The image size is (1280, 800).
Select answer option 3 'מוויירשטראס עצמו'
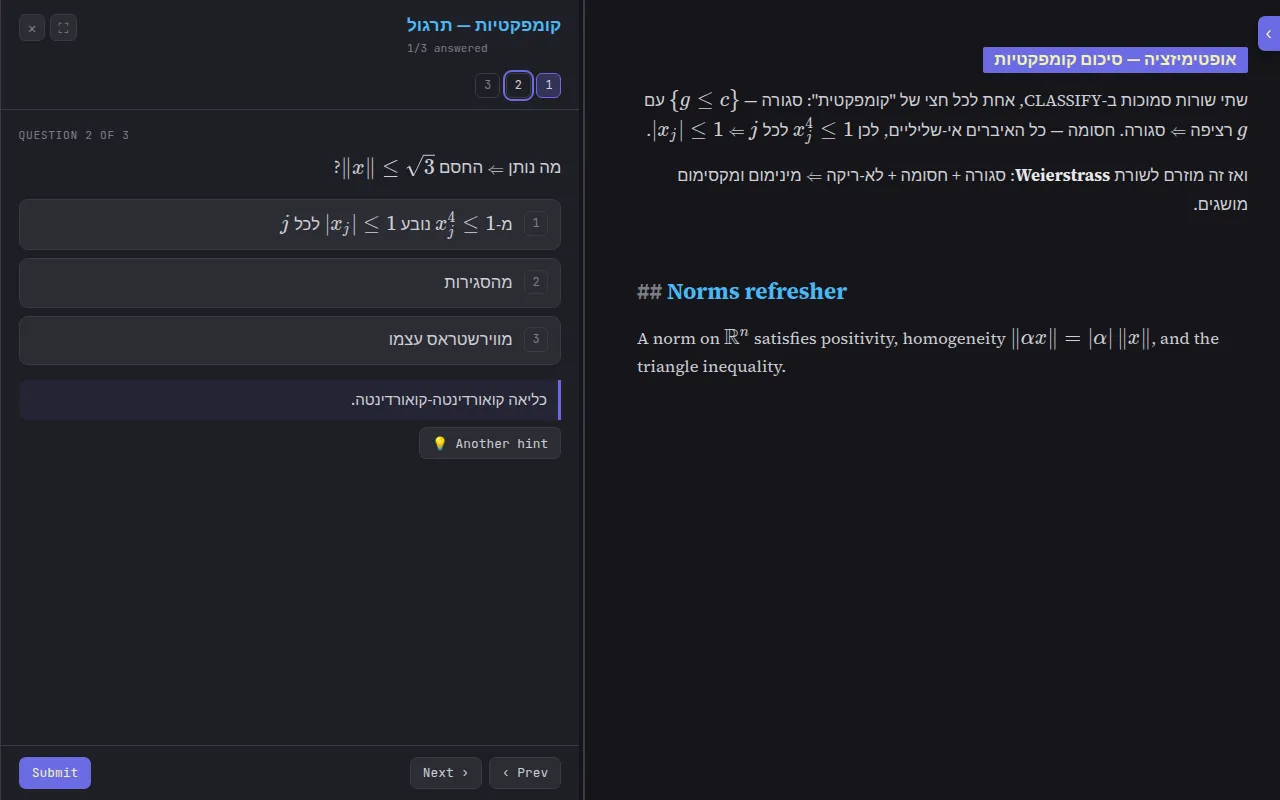[x=290, y=340]
